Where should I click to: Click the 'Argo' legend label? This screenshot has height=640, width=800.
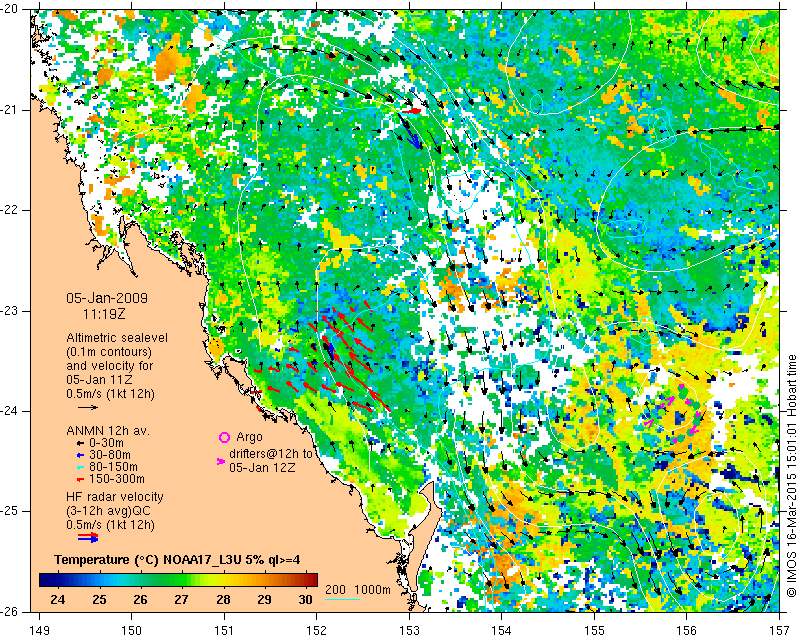[x=249, y=437]
